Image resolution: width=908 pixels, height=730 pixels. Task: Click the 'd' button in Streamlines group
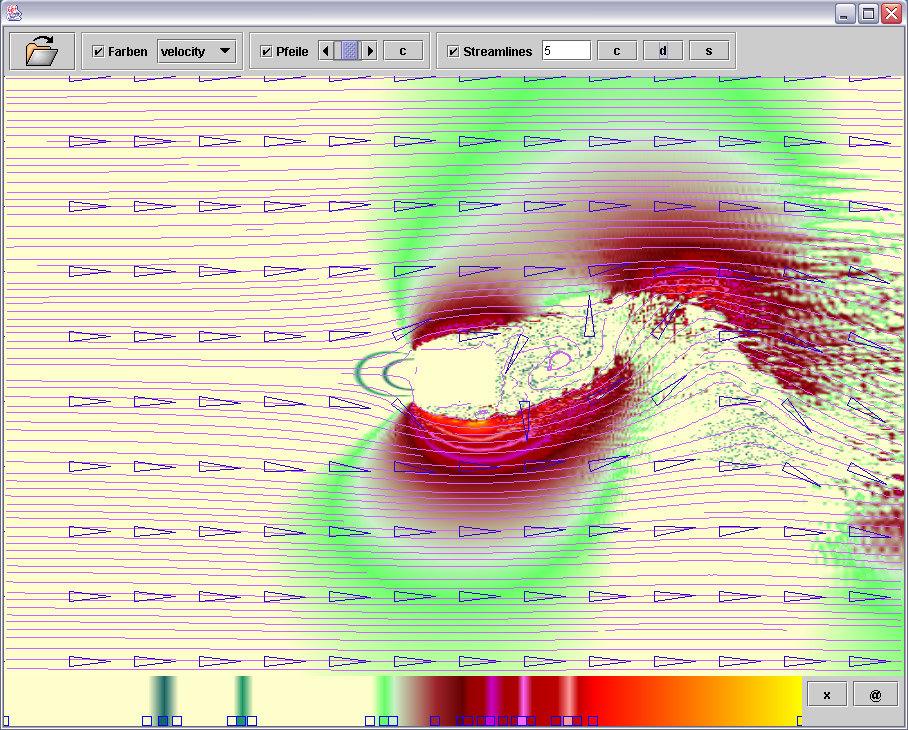pyautogui.click(x=662, y=51)
